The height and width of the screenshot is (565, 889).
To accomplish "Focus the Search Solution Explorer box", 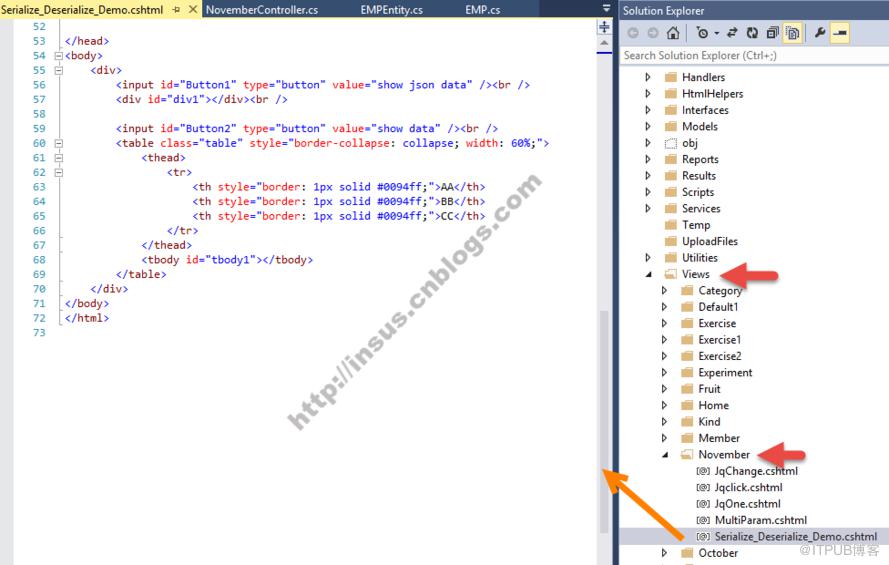I will pyautogui.click(x=754, y=55).
